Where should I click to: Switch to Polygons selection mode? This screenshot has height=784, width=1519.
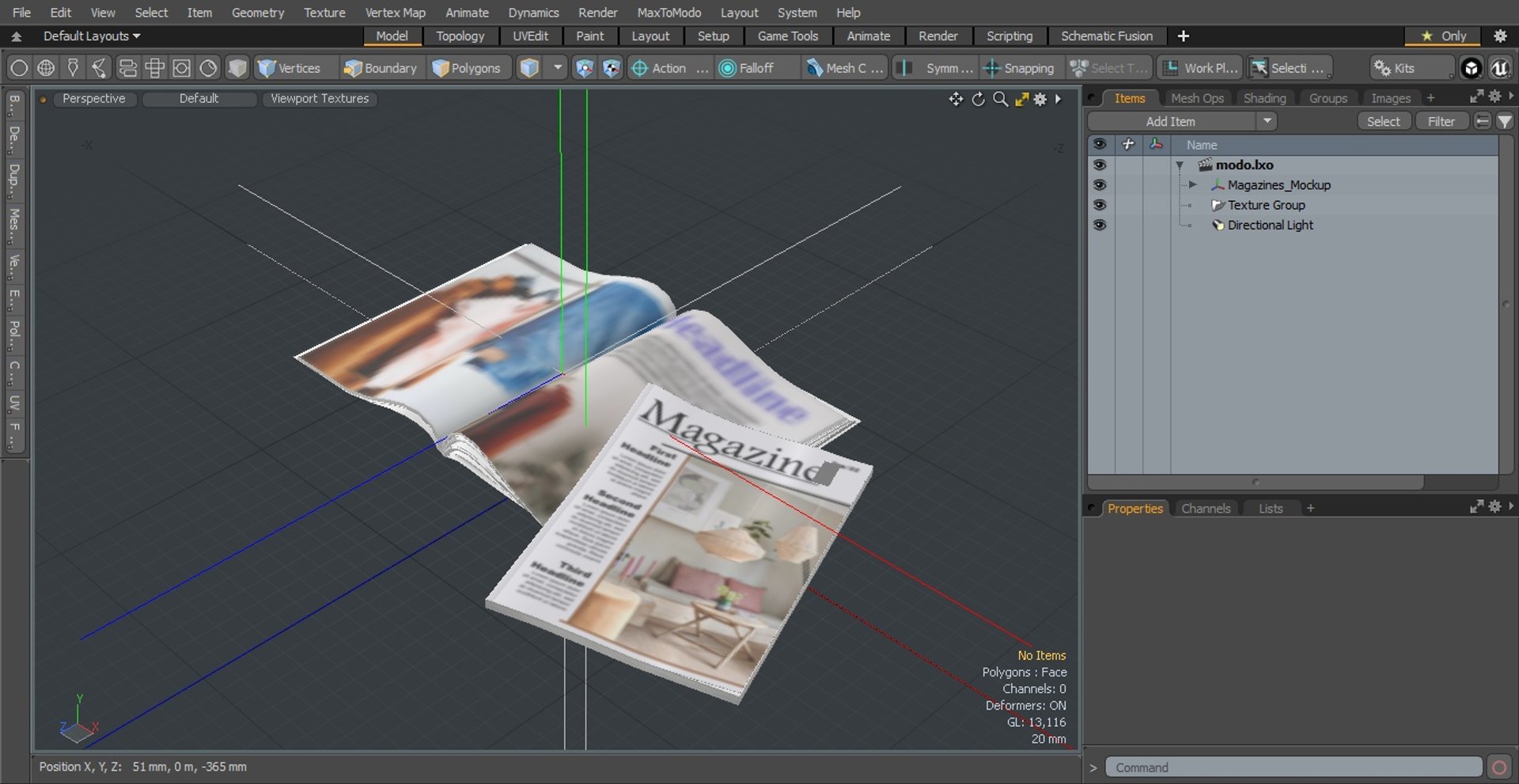467,68
